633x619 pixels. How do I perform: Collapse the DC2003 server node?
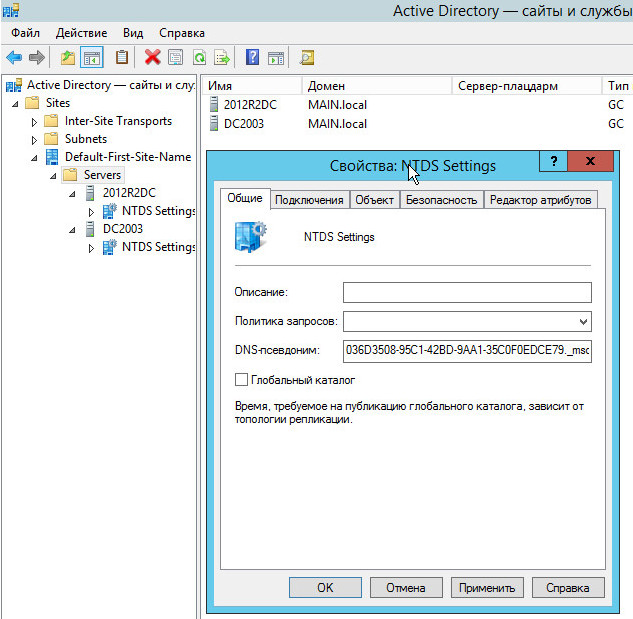72,230
